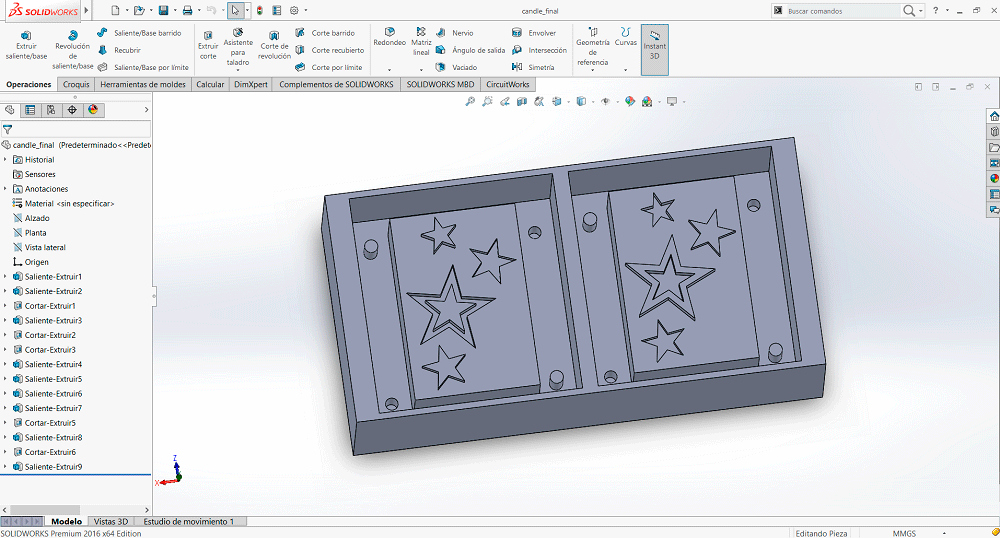Select the Intersección tool
The image size is (1000, 538).
point(539,50)
